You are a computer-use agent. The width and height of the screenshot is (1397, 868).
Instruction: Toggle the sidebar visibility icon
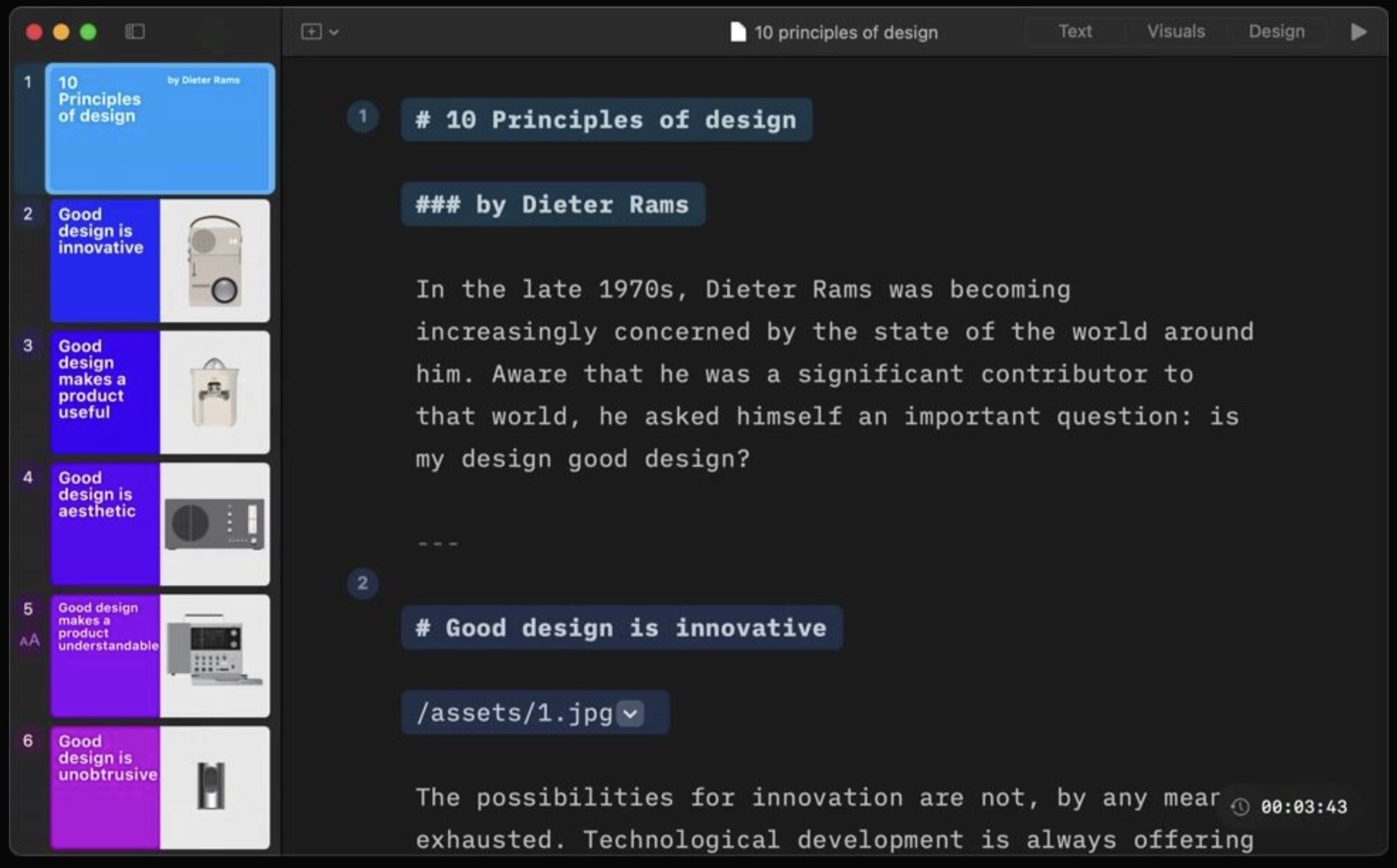click(134, 32)
